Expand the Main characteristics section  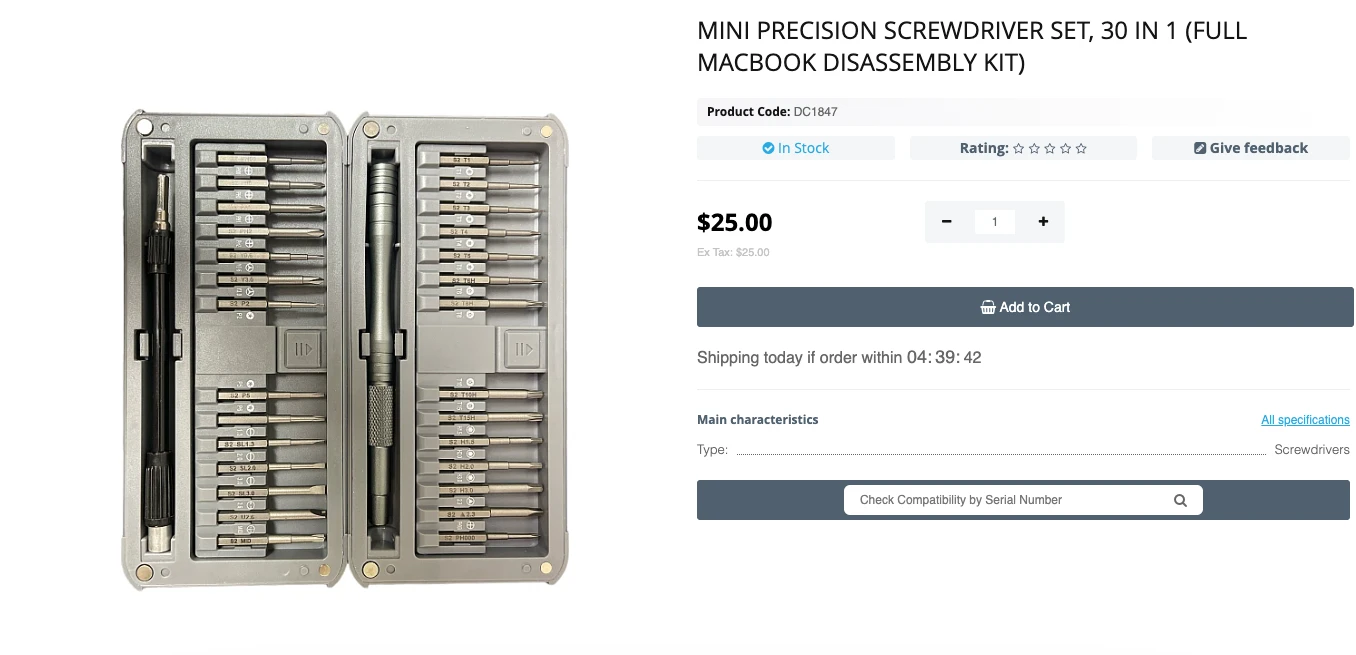point(757,419)
